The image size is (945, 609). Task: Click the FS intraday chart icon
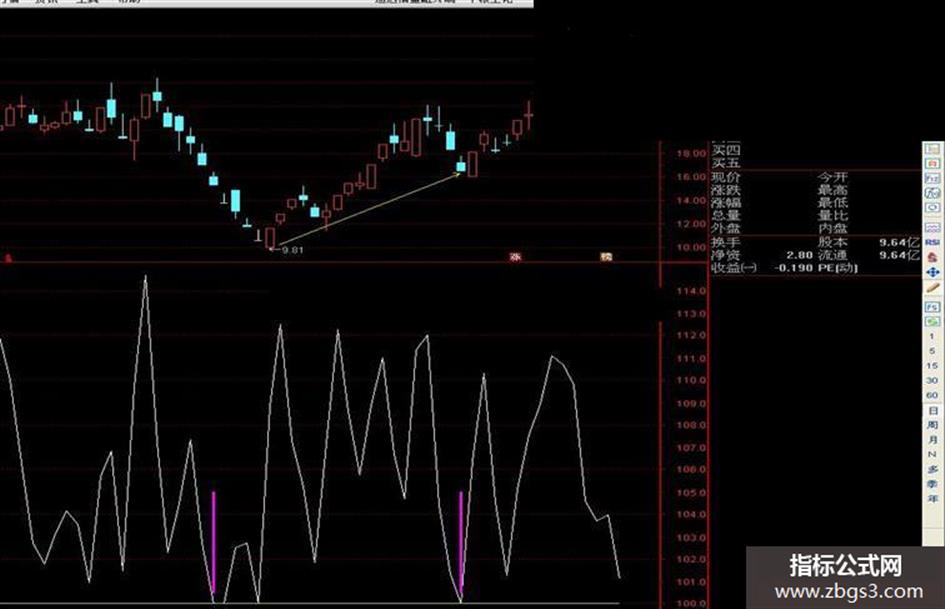tap(932, 307)
